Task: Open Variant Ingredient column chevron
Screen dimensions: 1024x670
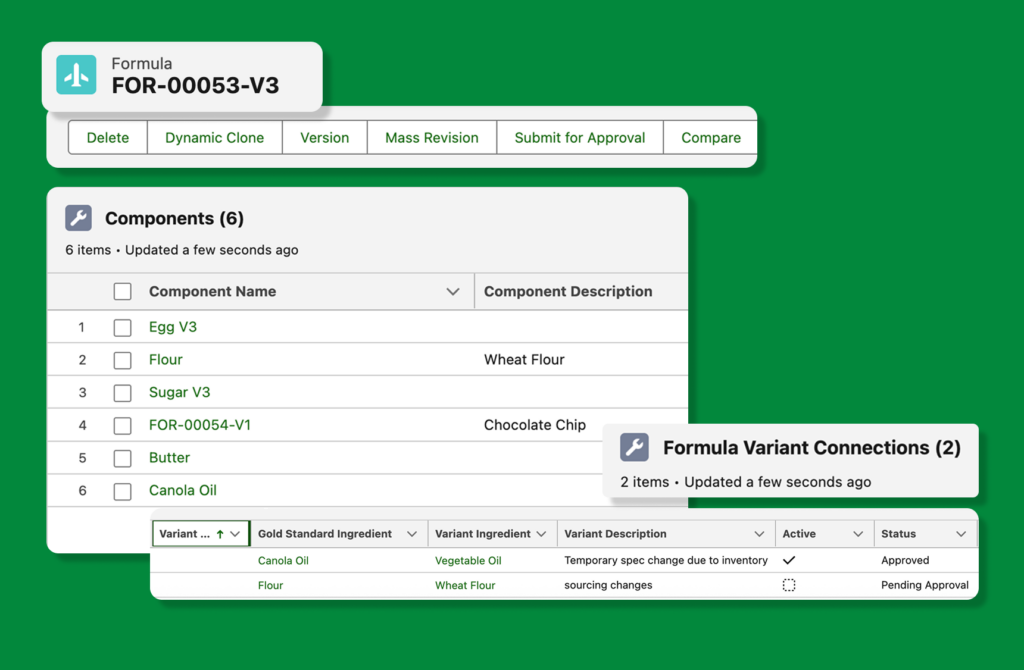Action: point(541,534)
